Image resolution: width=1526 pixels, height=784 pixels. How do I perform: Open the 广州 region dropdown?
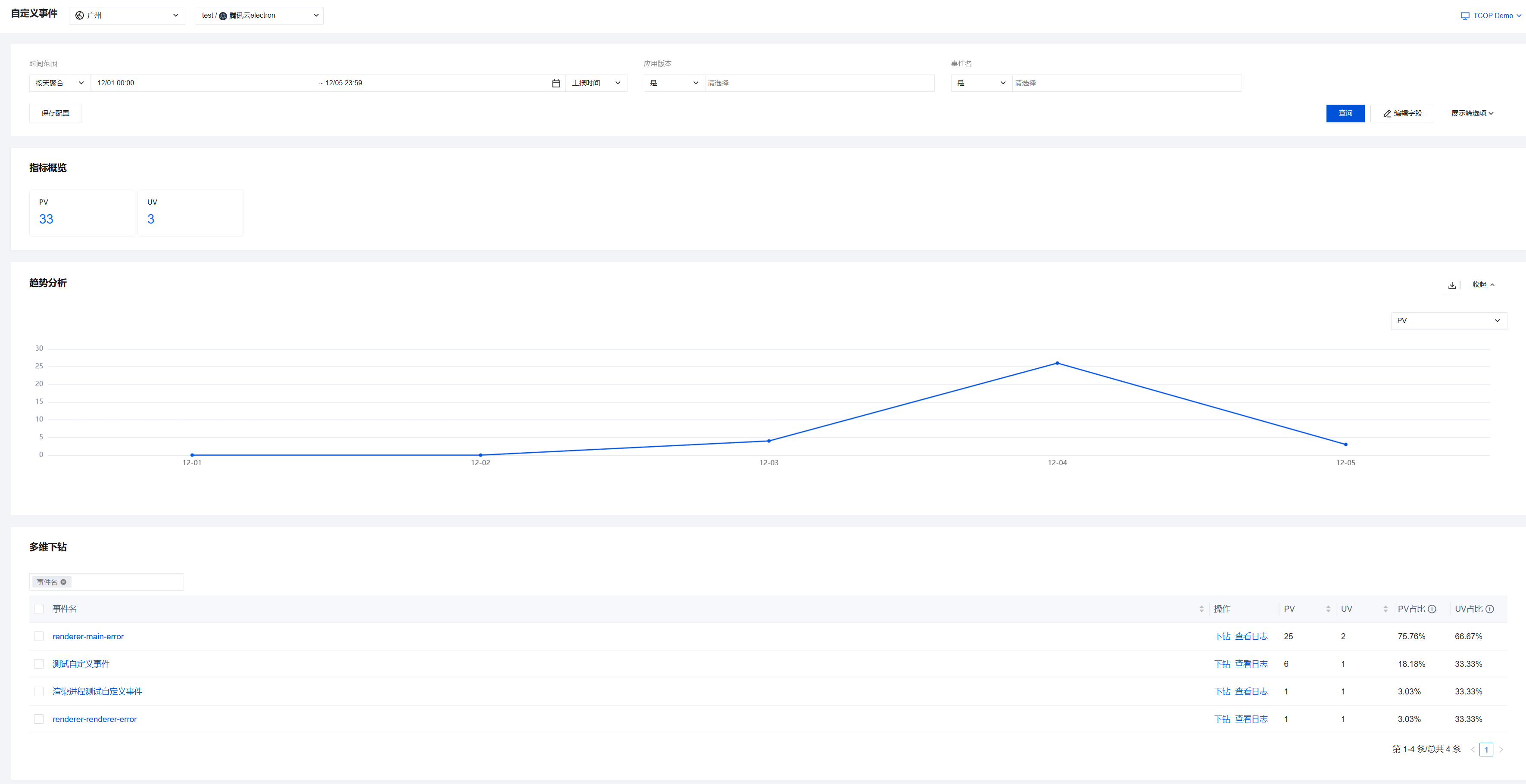pyautogui.click(x=127, y=16)
